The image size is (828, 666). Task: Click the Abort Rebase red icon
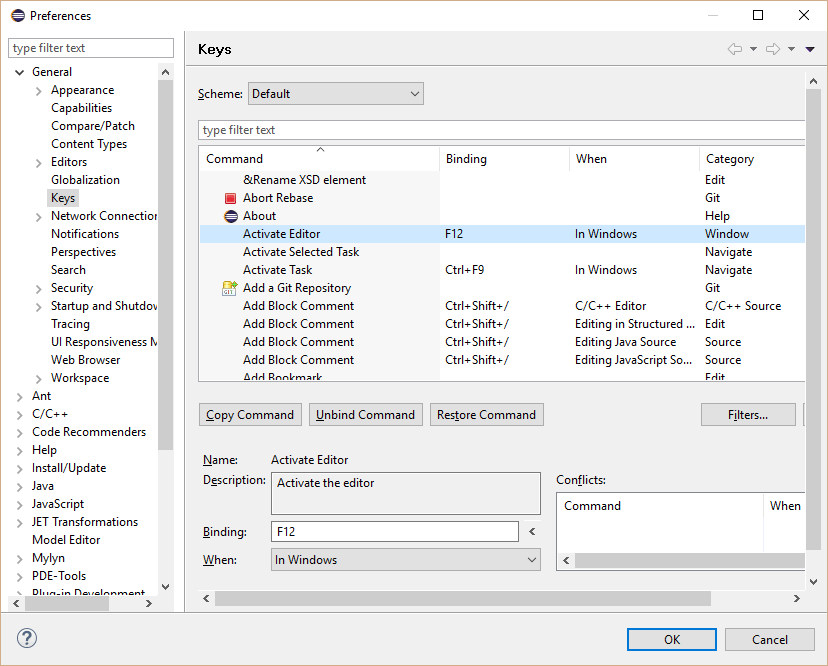230,198
